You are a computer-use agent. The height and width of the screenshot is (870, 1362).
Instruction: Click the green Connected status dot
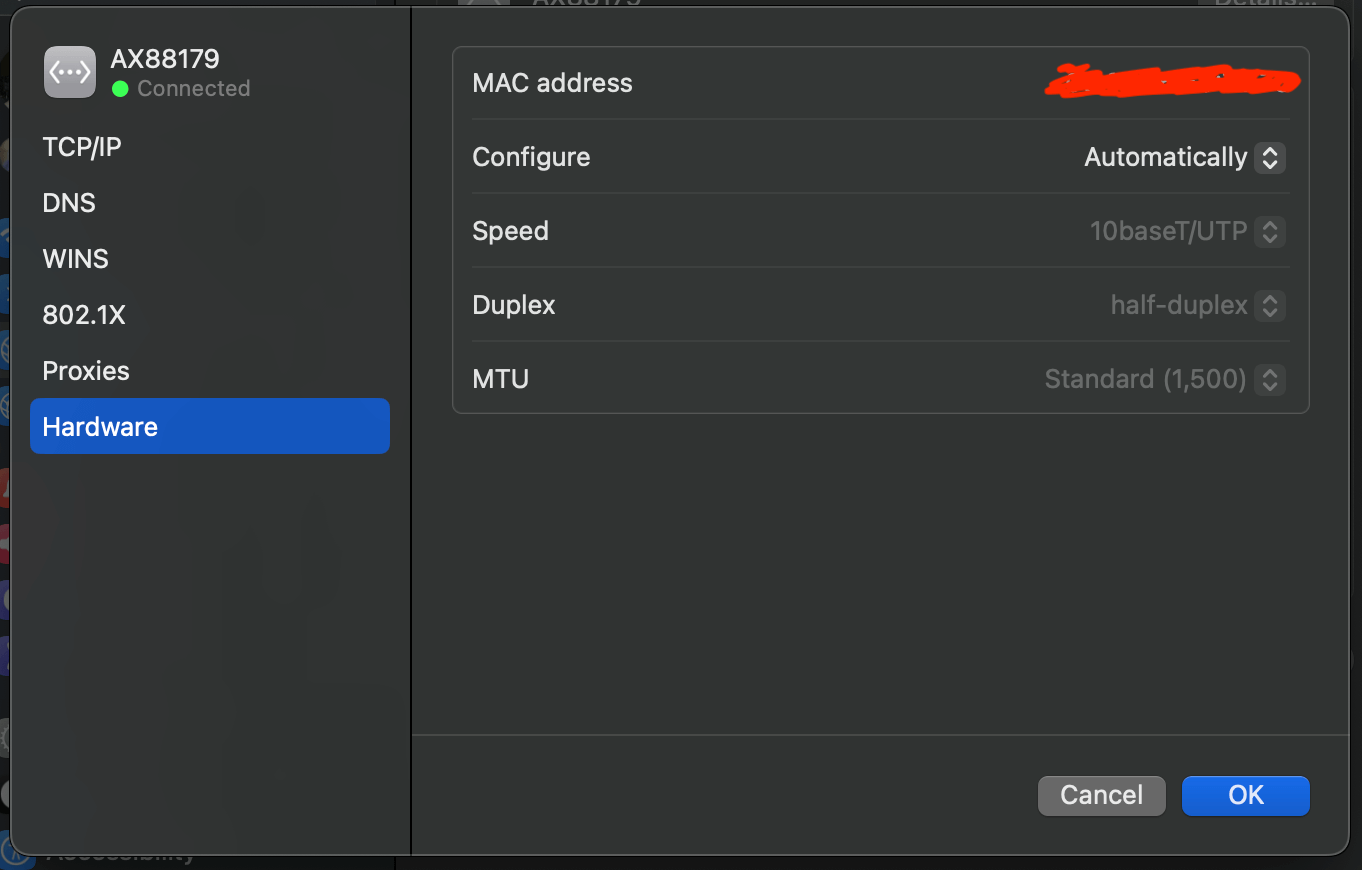pyautogui.click(x=120, y=89)
